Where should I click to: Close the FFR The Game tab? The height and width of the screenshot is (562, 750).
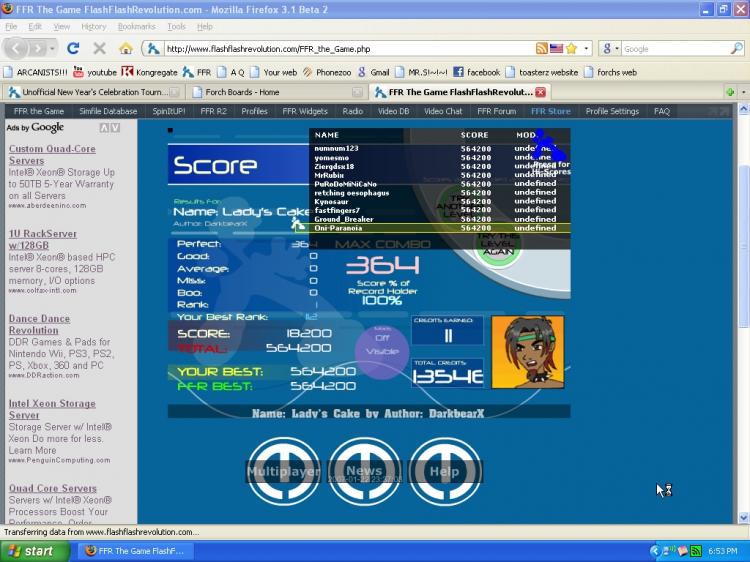[540, 92]
